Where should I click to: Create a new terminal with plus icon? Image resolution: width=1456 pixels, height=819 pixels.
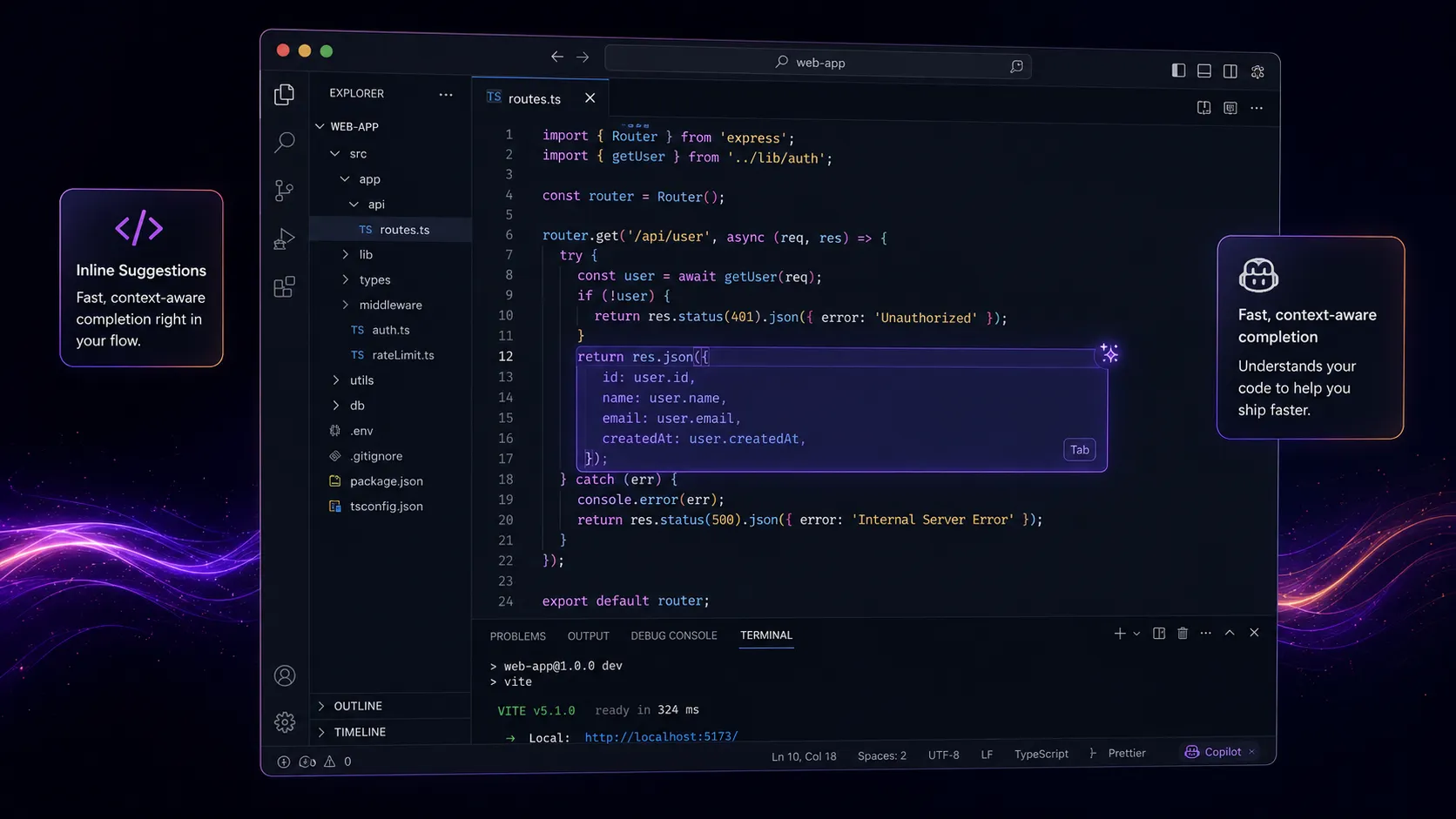point(1120,634)
